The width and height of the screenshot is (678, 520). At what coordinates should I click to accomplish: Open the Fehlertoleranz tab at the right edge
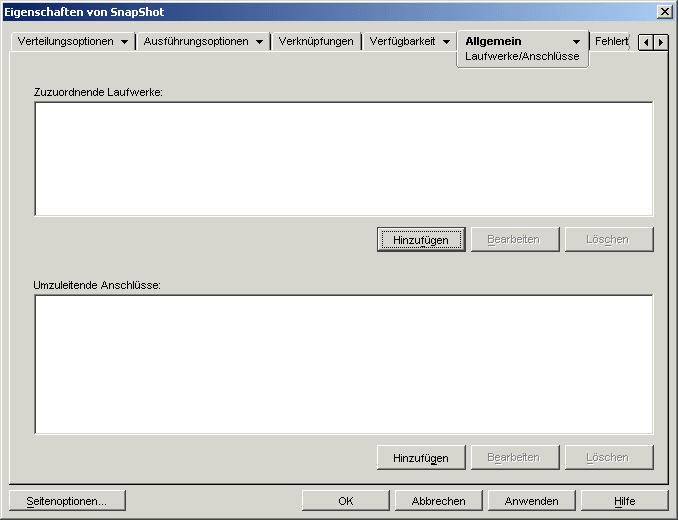coord(610,42)
